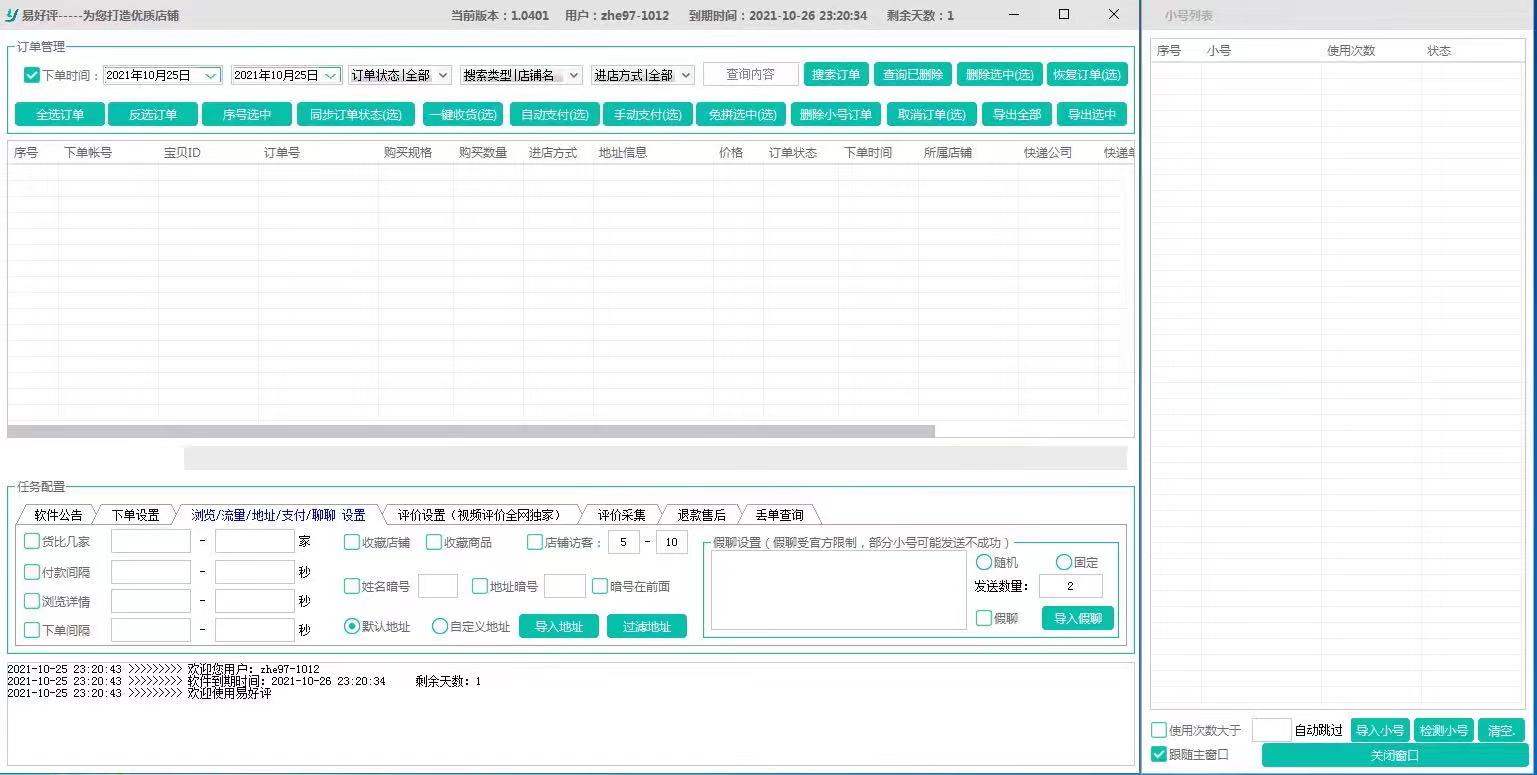Image resolution: width=1537 pixels, height=775 pixels.
Task: Open the 进店方式 dropdown
Action: click(x=642, y=75)
